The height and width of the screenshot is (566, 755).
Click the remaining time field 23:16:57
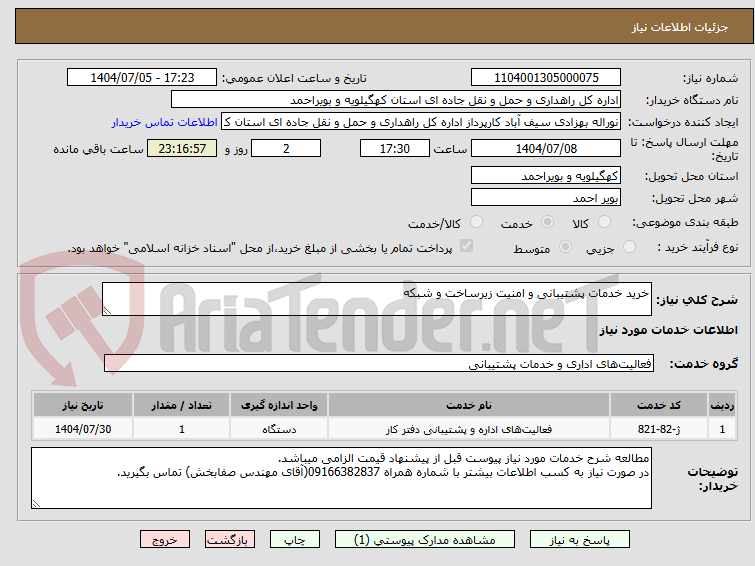coord(182,148)
